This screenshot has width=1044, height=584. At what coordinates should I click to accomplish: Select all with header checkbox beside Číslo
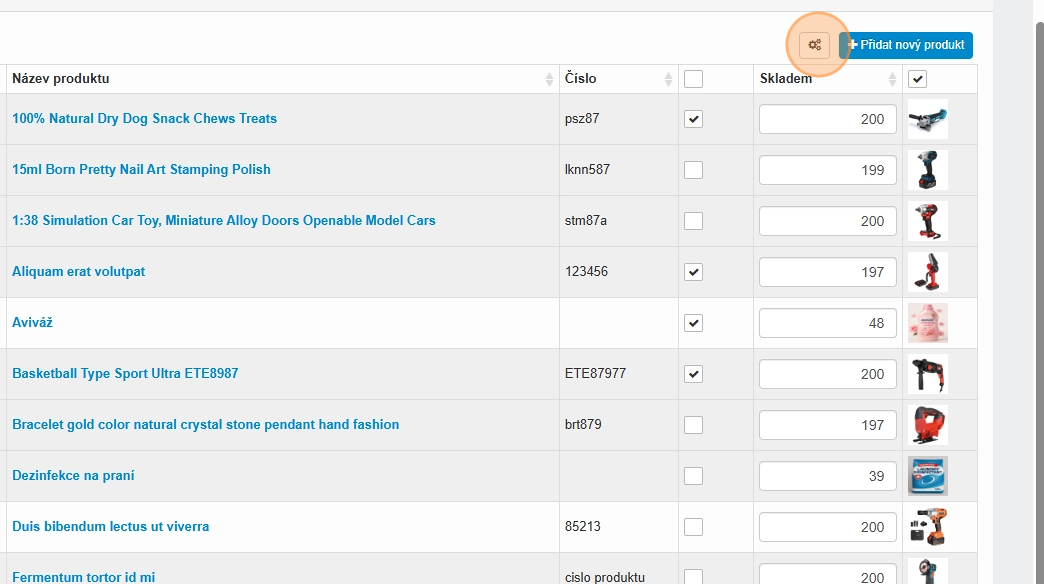click(694, 79)
